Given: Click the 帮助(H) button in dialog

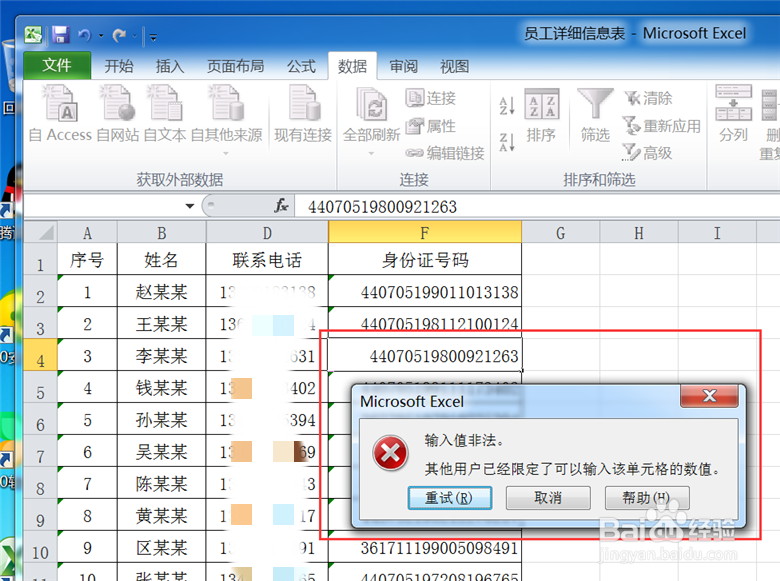Looking at the screenshot, I should [647, 497].
